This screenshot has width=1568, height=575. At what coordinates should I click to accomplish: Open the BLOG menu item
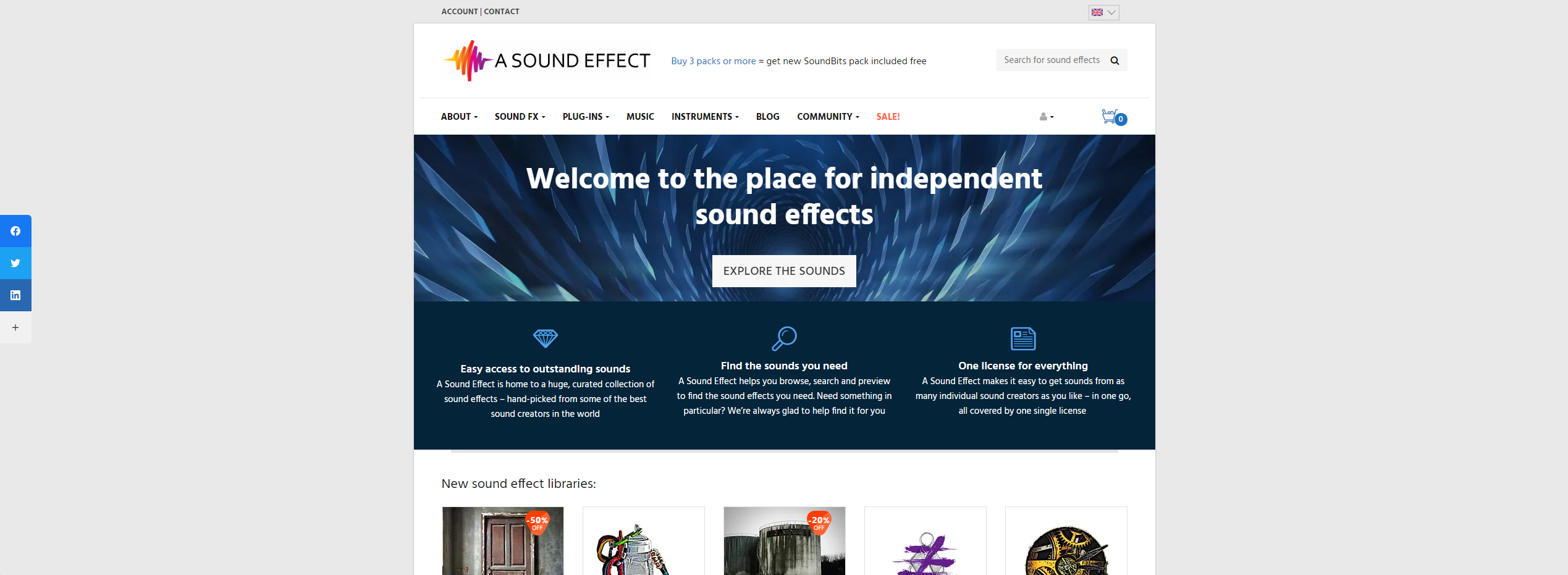tap(767, 116)
